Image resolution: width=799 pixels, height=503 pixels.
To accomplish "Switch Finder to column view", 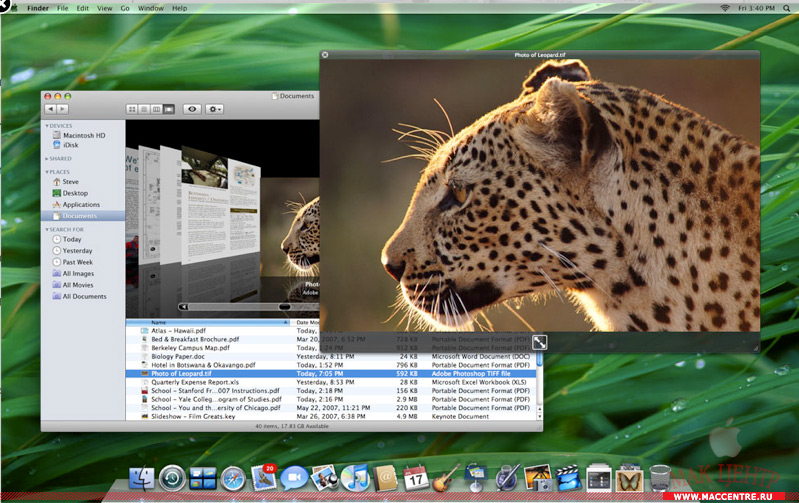I will click(156, 109).
